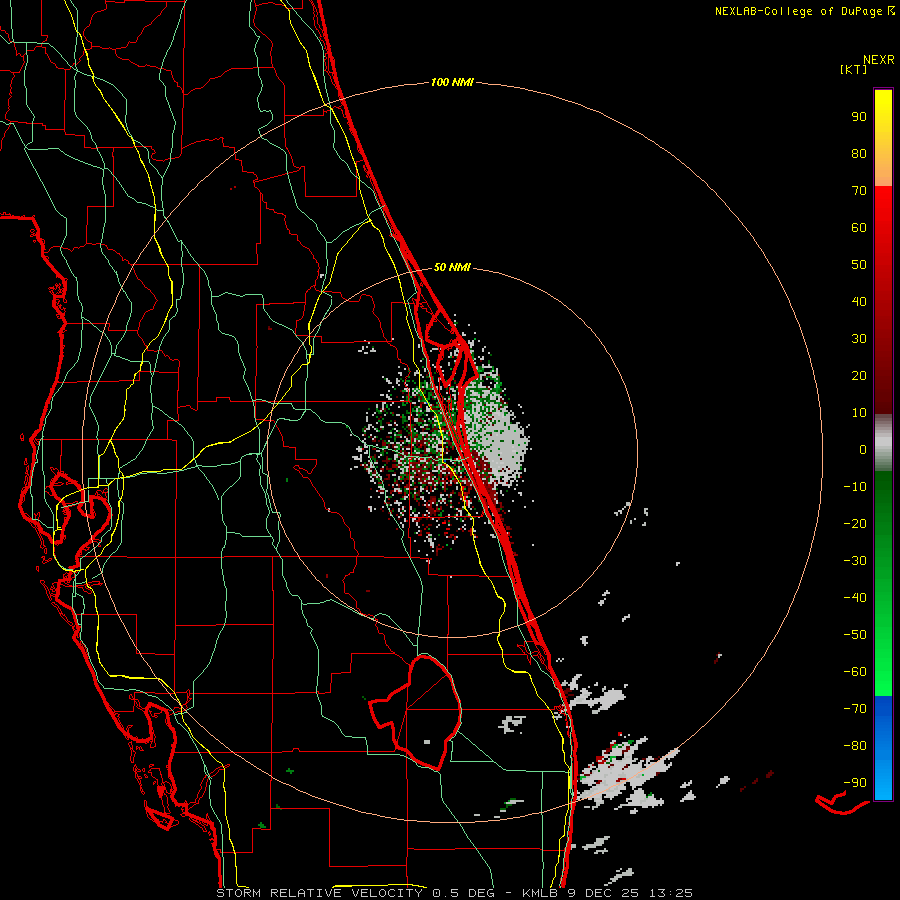Select the positive 40 scale label
The width and height of the screenshot is (900, 900).
(x=859, y=301)
